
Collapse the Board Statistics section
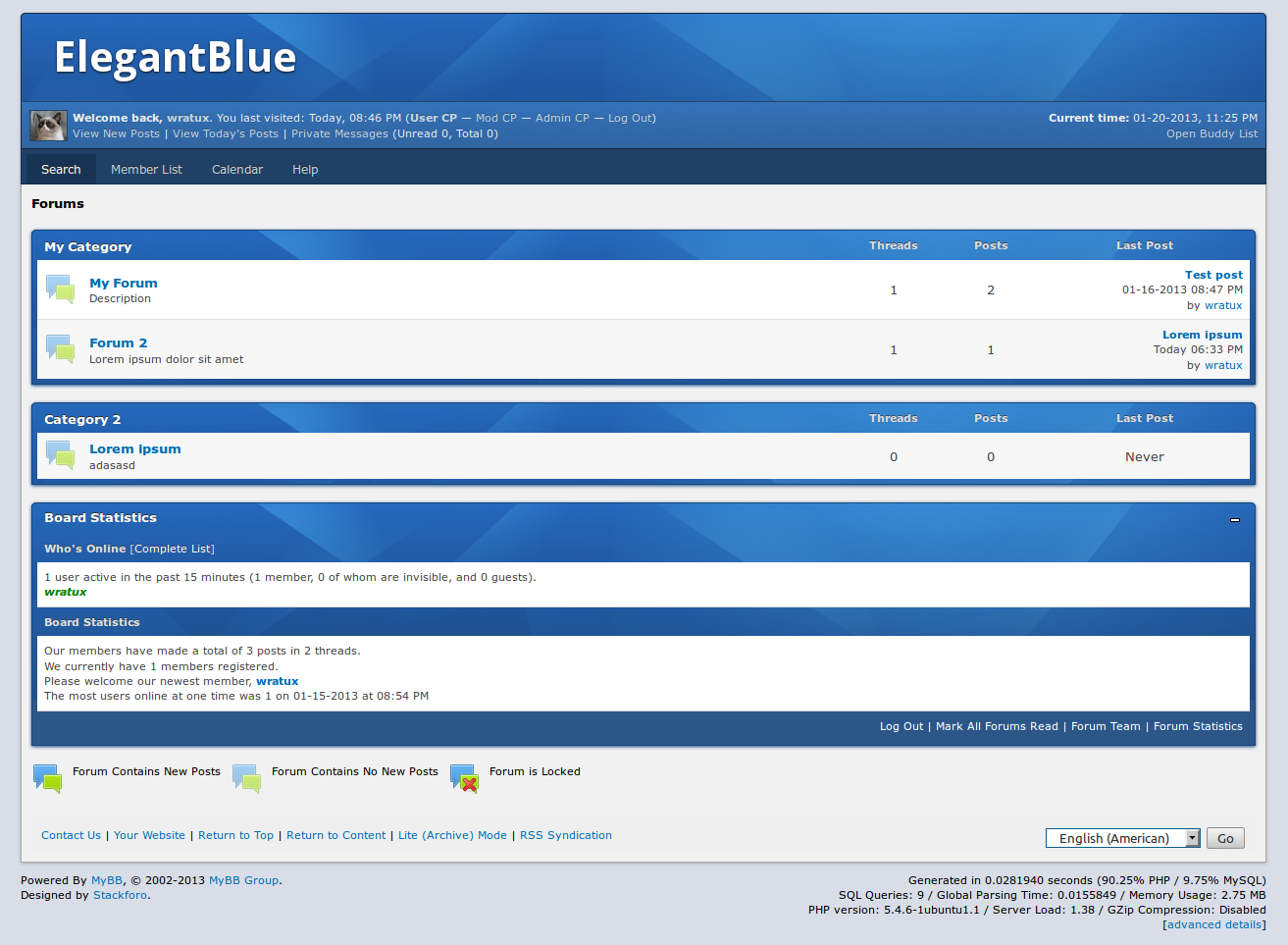[x=1235, y=519]
